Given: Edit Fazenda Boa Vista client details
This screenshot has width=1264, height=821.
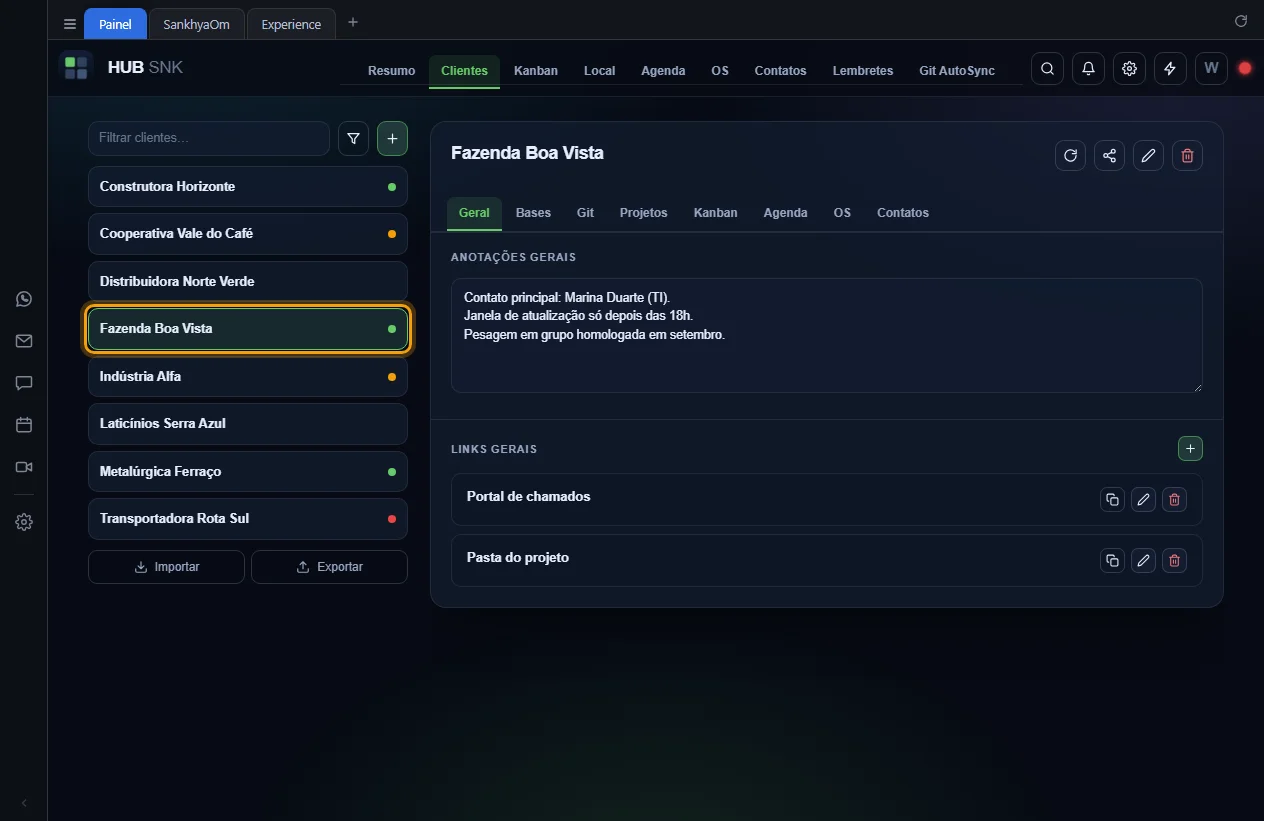Looking at the screenshot, I should [1148, 155].
